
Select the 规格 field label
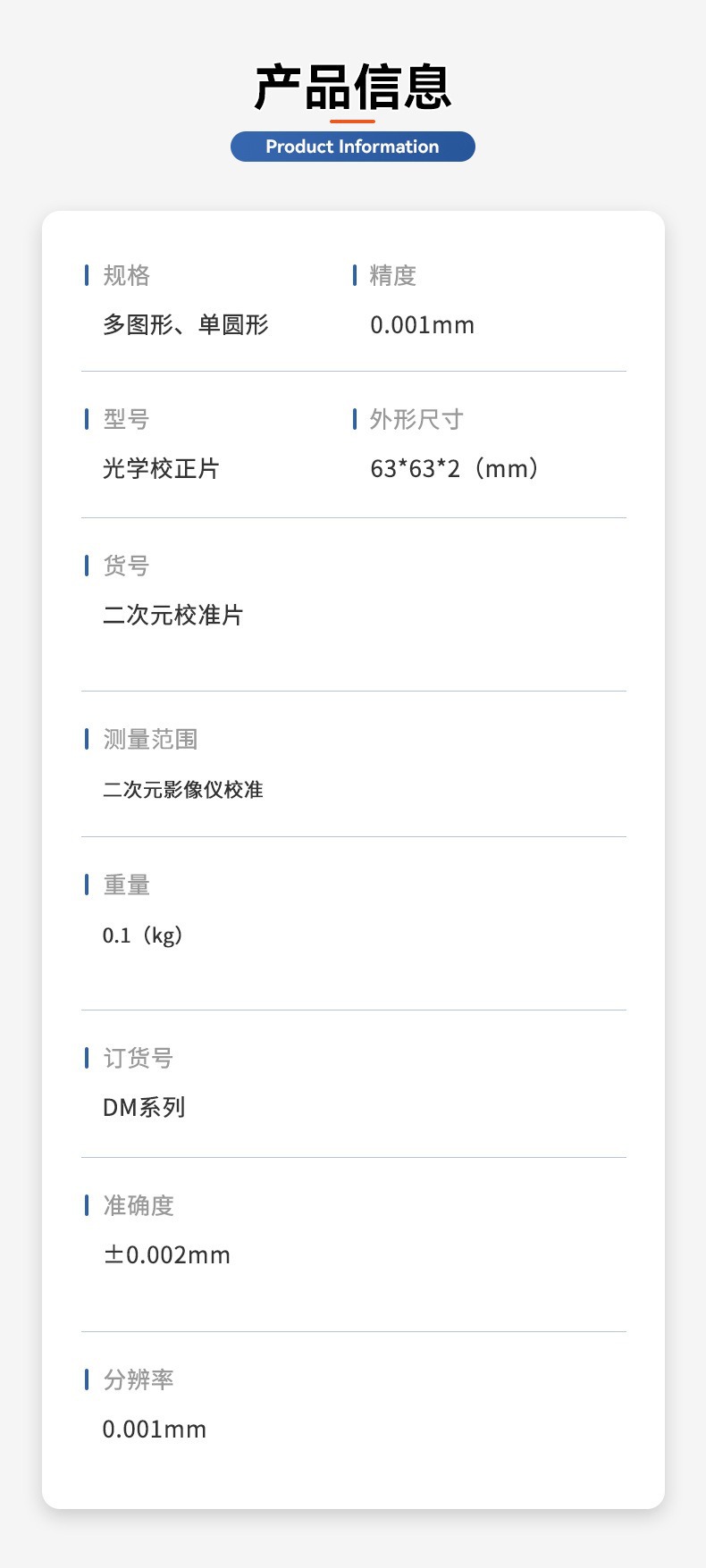coord(126,275)
